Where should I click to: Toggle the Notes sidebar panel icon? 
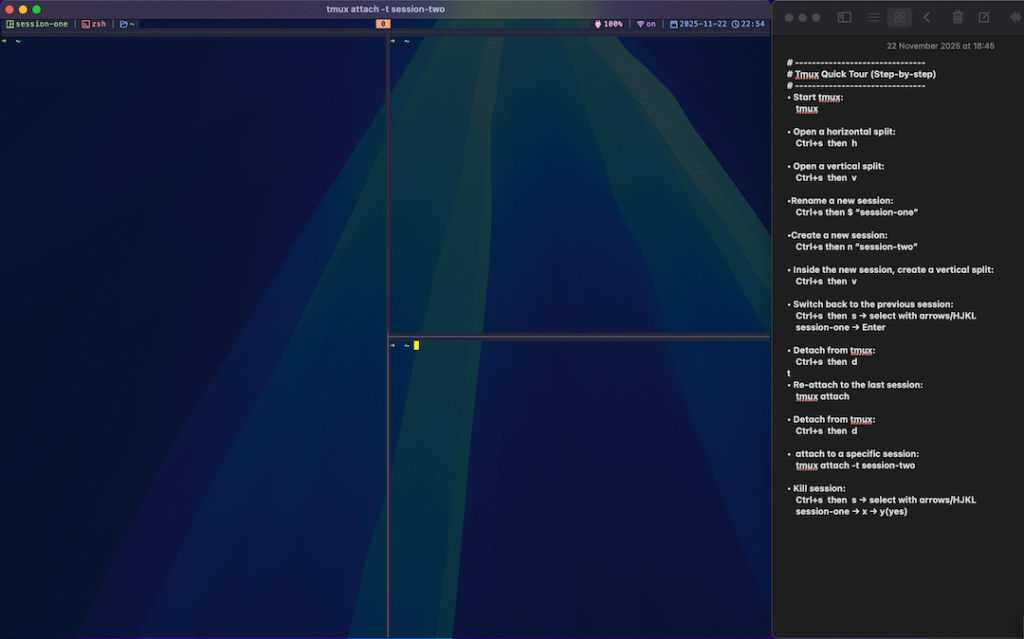click(x=844, y=17)
